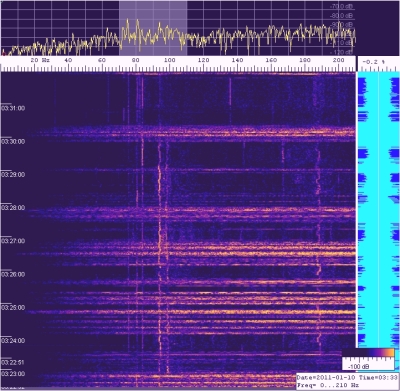400x391 pixels.
Task: Click the 20 Hz frequency scale label
Action: [40, 60]
